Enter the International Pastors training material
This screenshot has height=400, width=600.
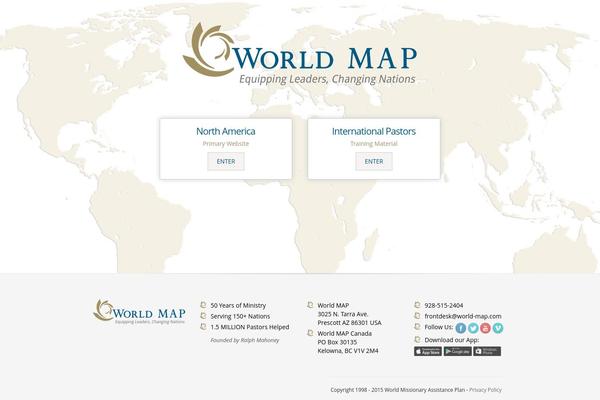coord(374,162)
